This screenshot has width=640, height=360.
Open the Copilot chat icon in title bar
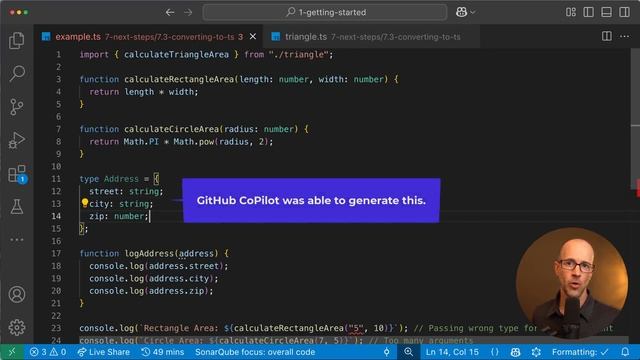click(x=461, y=12)
